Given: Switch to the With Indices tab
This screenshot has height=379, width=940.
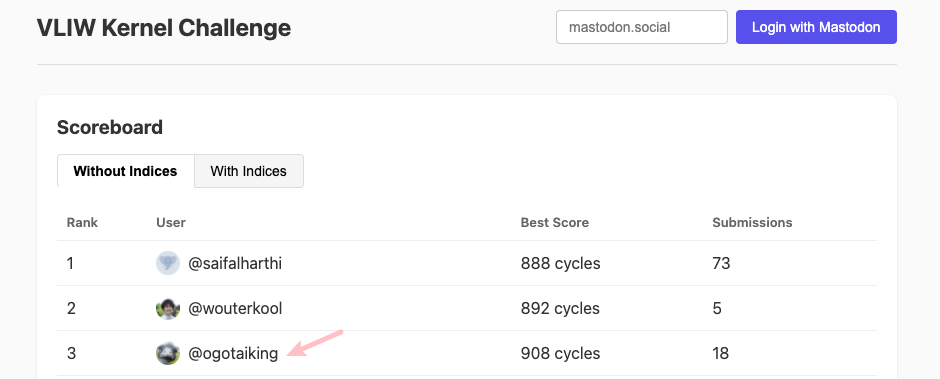Looking at the screenshot, I should click(x=249, y=171).
